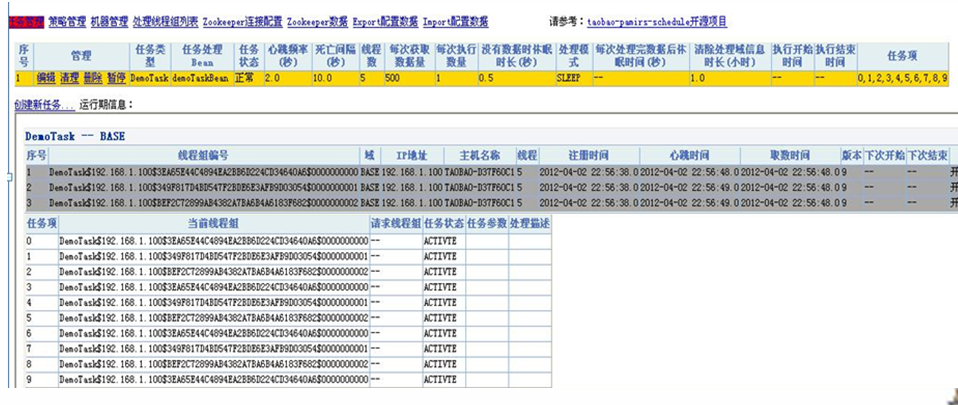Image resolution: width=958 pixels, height=405 pixels.
Task: Click 清理 link for DemoTask
Action: 69,78
